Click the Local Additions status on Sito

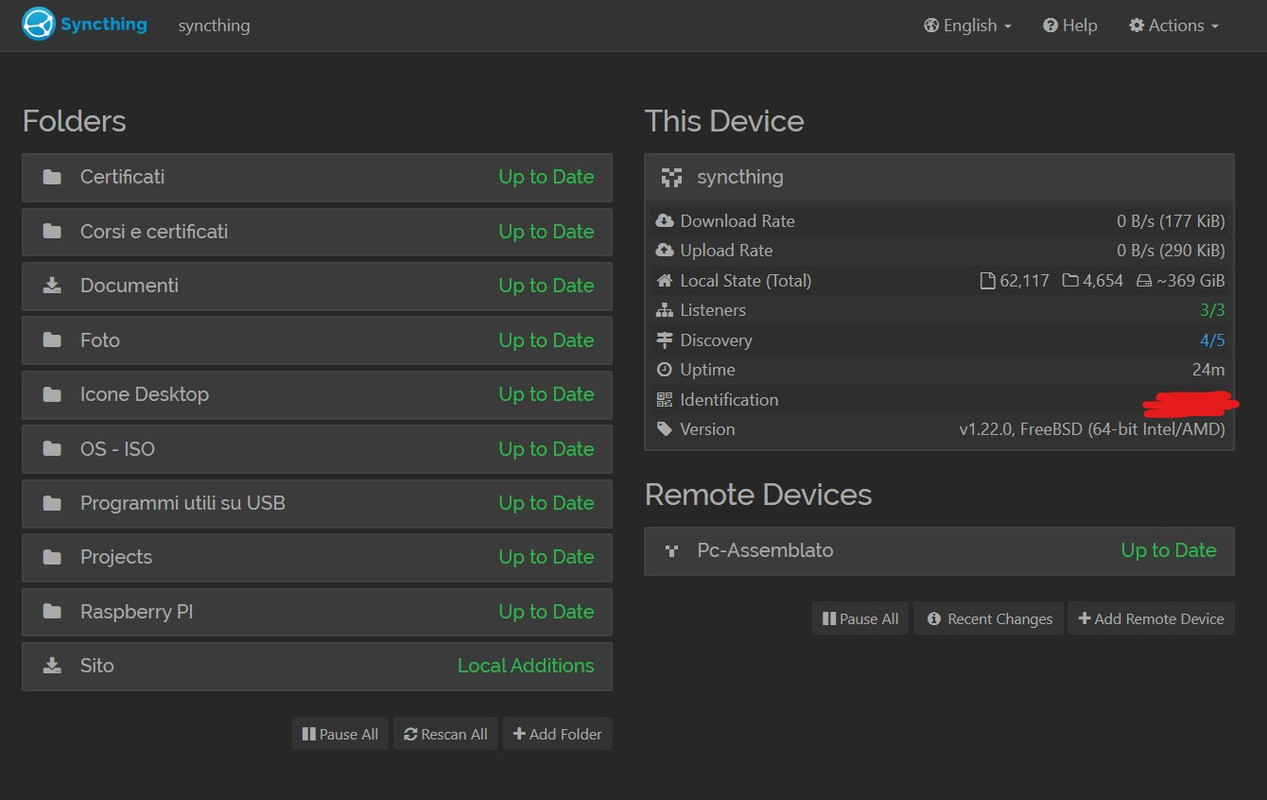click(x=526, y=666)
